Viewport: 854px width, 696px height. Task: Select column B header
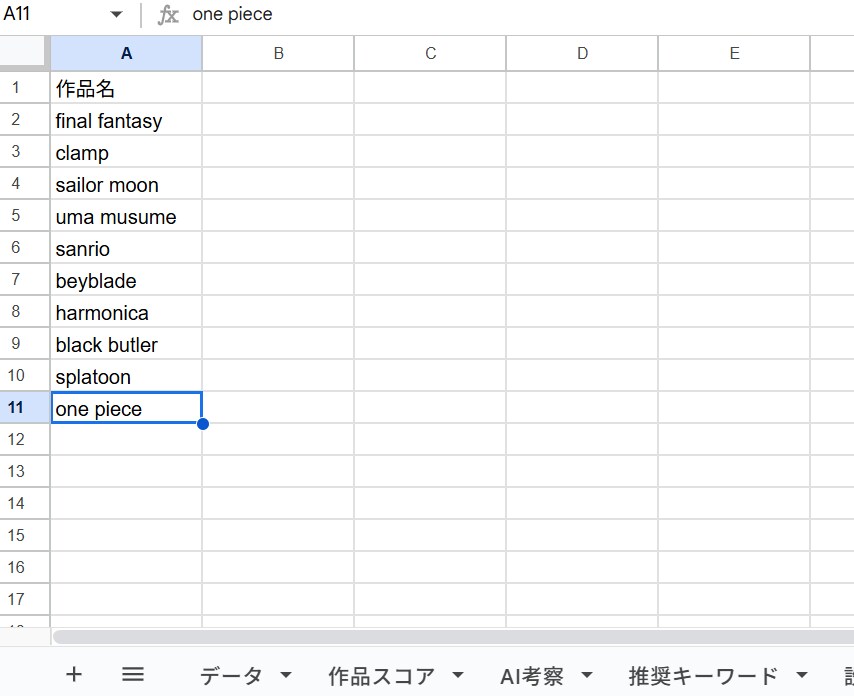pyautogui.click(x=278, y=53)
